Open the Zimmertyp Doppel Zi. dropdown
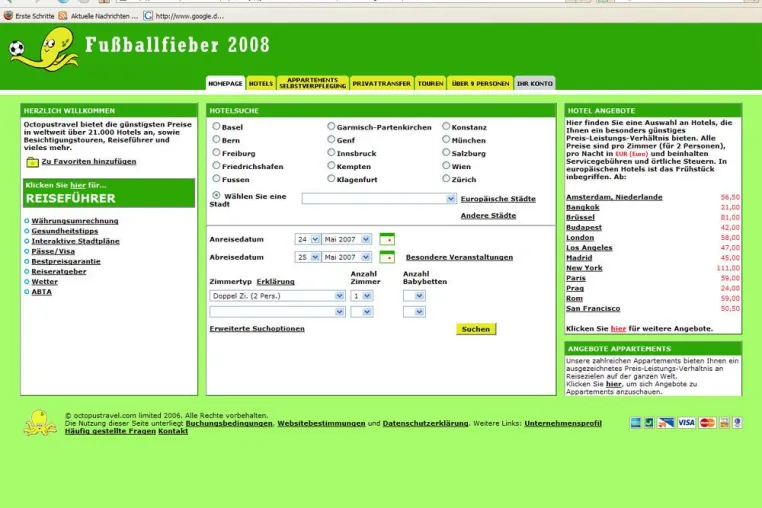The width and height of the screenshot is (762, 508). point(277,296)
